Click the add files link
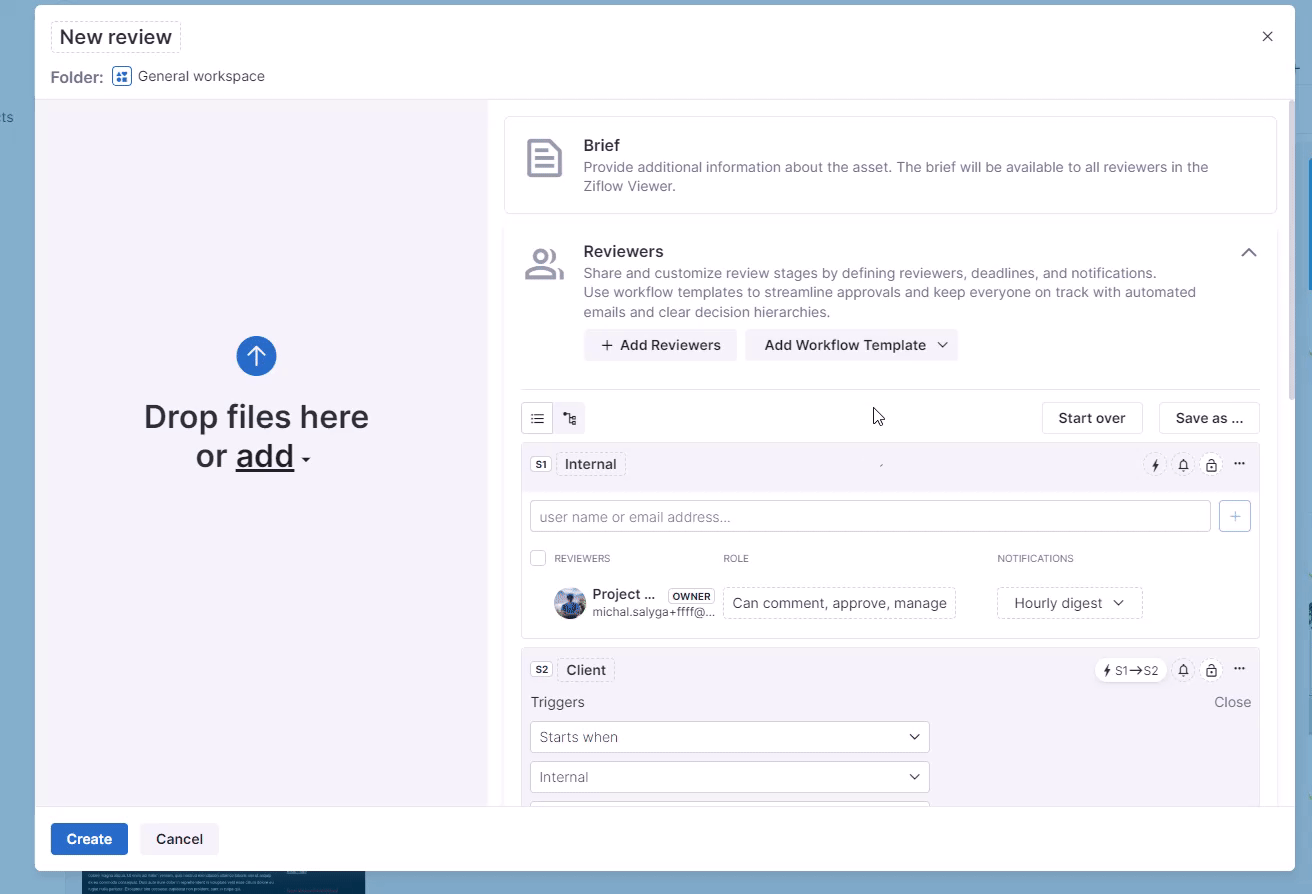Image resolution: width=1312 pixels, height=894 pixels. (x=265, y=456)
